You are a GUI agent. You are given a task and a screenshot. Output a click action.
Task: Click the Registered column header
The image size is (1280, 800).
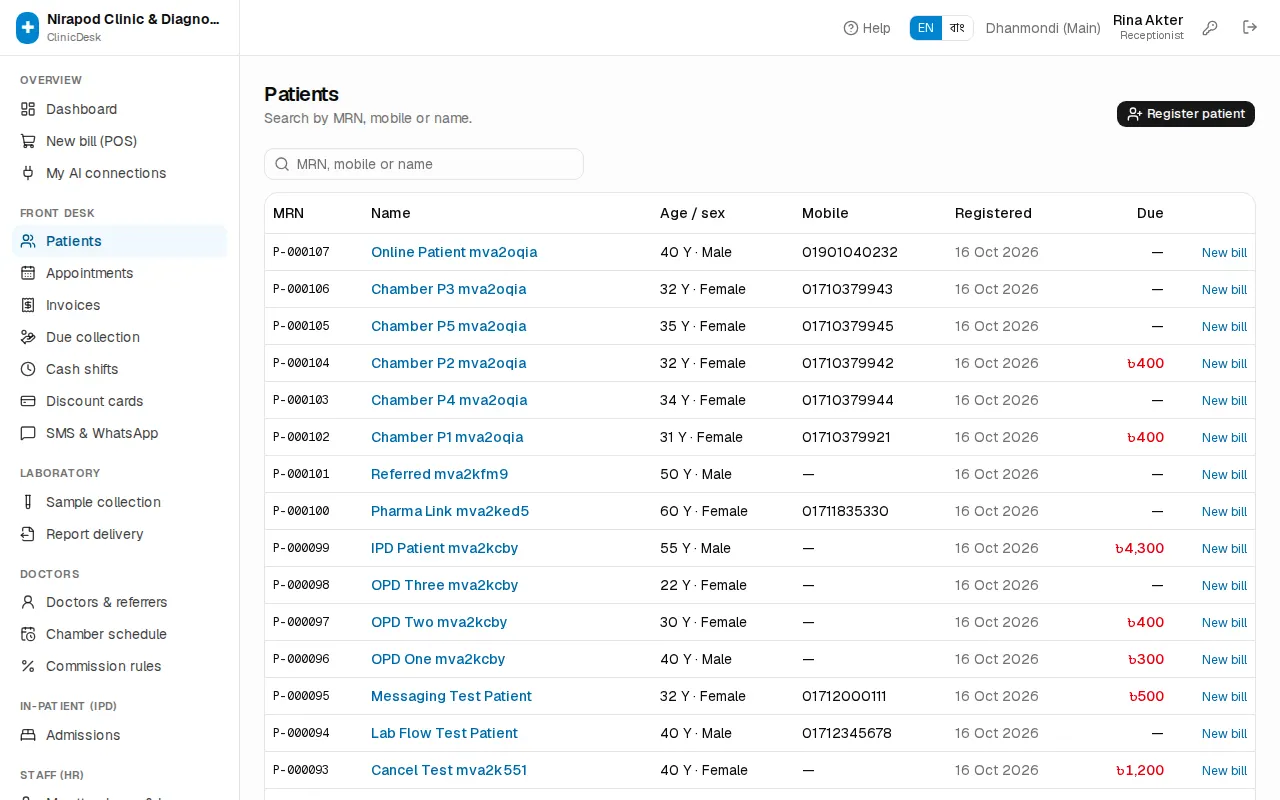coord(993,213)
